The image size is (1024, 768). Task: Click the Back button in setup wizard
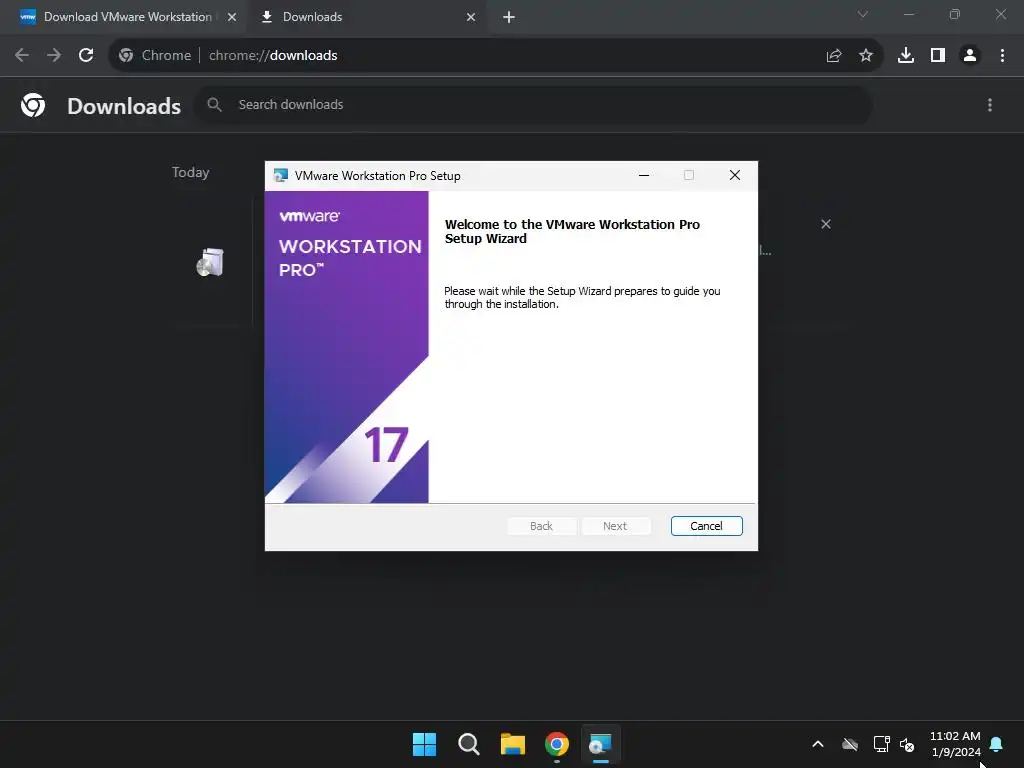(x=541, y=526)
